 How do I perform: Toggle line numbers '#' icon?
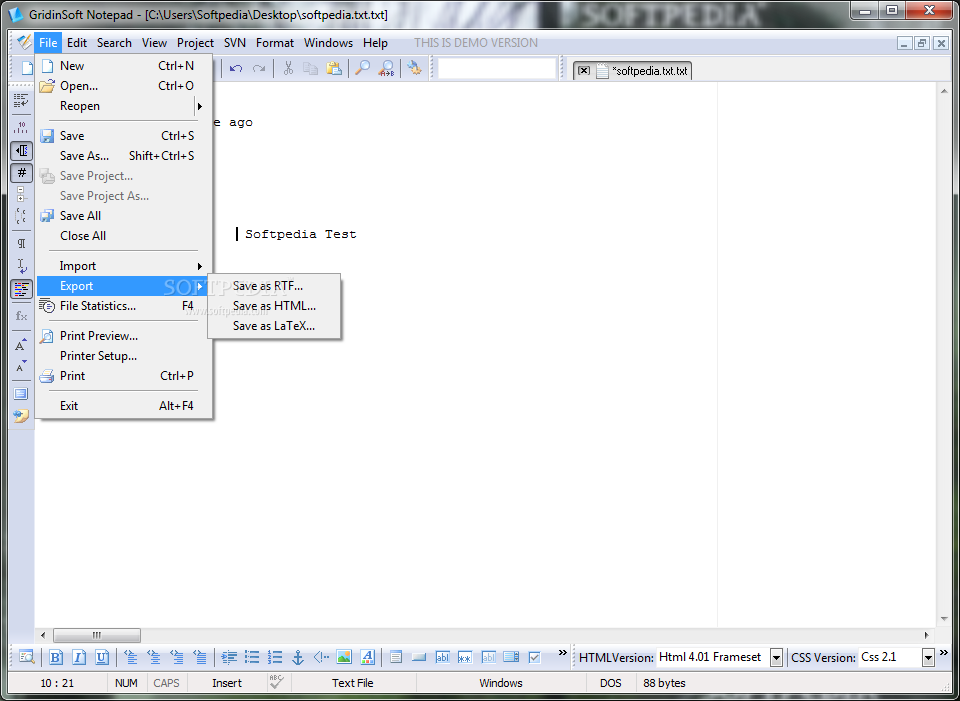(21, 173)
